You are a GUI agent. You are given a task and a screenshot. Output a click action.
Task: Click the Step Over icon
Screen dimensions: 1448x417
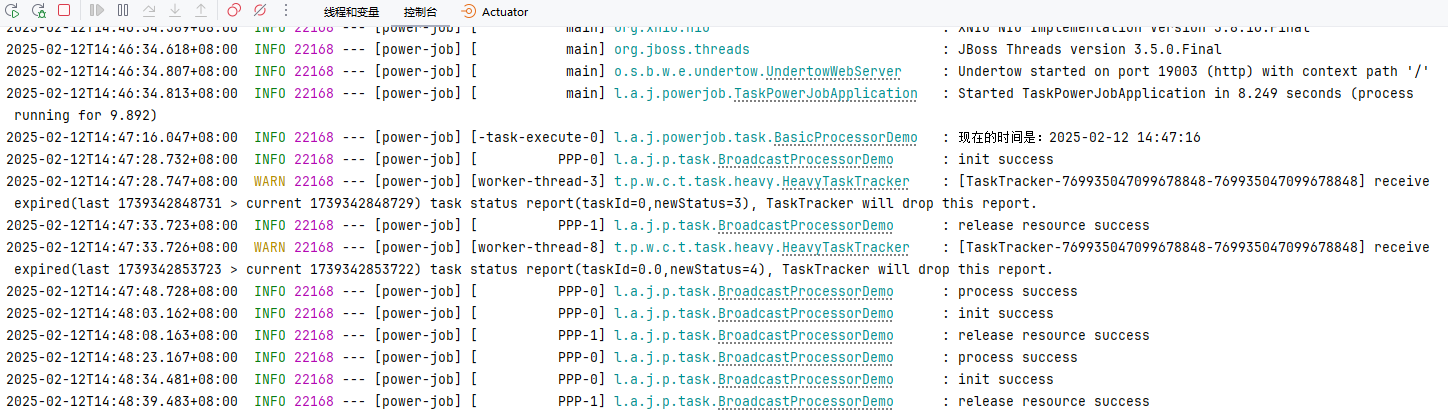pyautogui.click(x=149, y=11)
